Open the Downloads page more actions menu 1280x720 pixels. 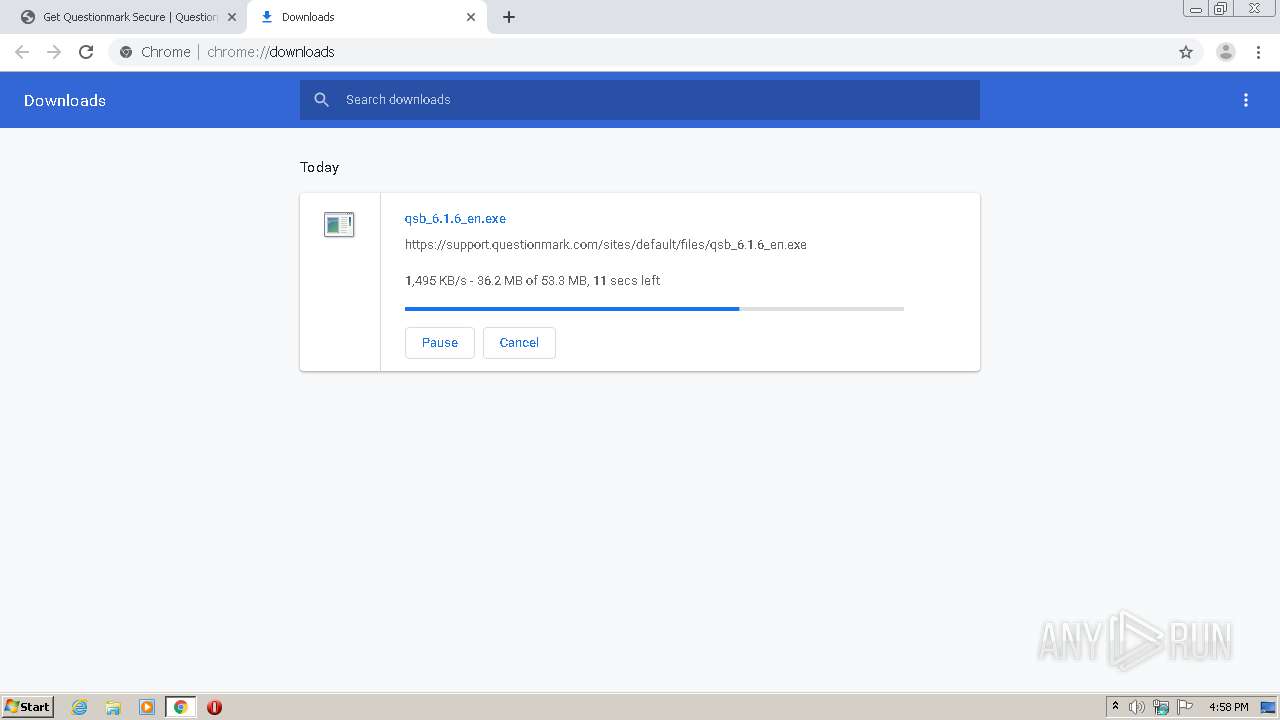pyautogui.click(x=1246, y=100)
